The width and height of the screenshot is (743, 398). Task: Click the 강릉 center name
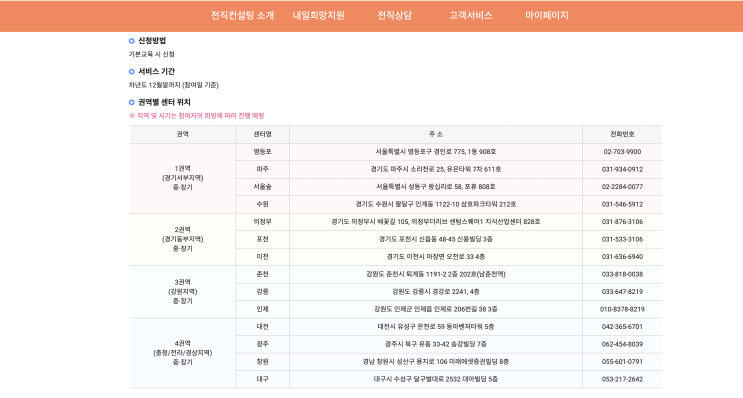[x=263, y=292]
